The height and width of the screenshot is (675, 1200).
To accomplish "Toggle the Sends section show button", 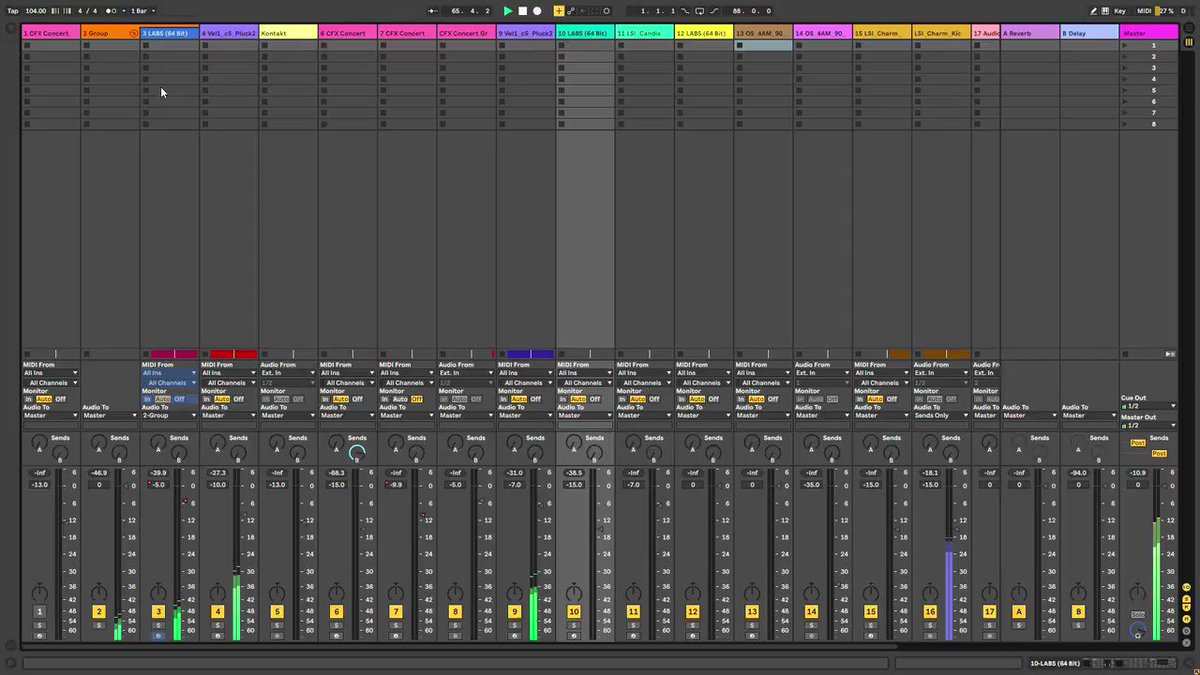I will pyautogui.click(x=1187, y=597).
